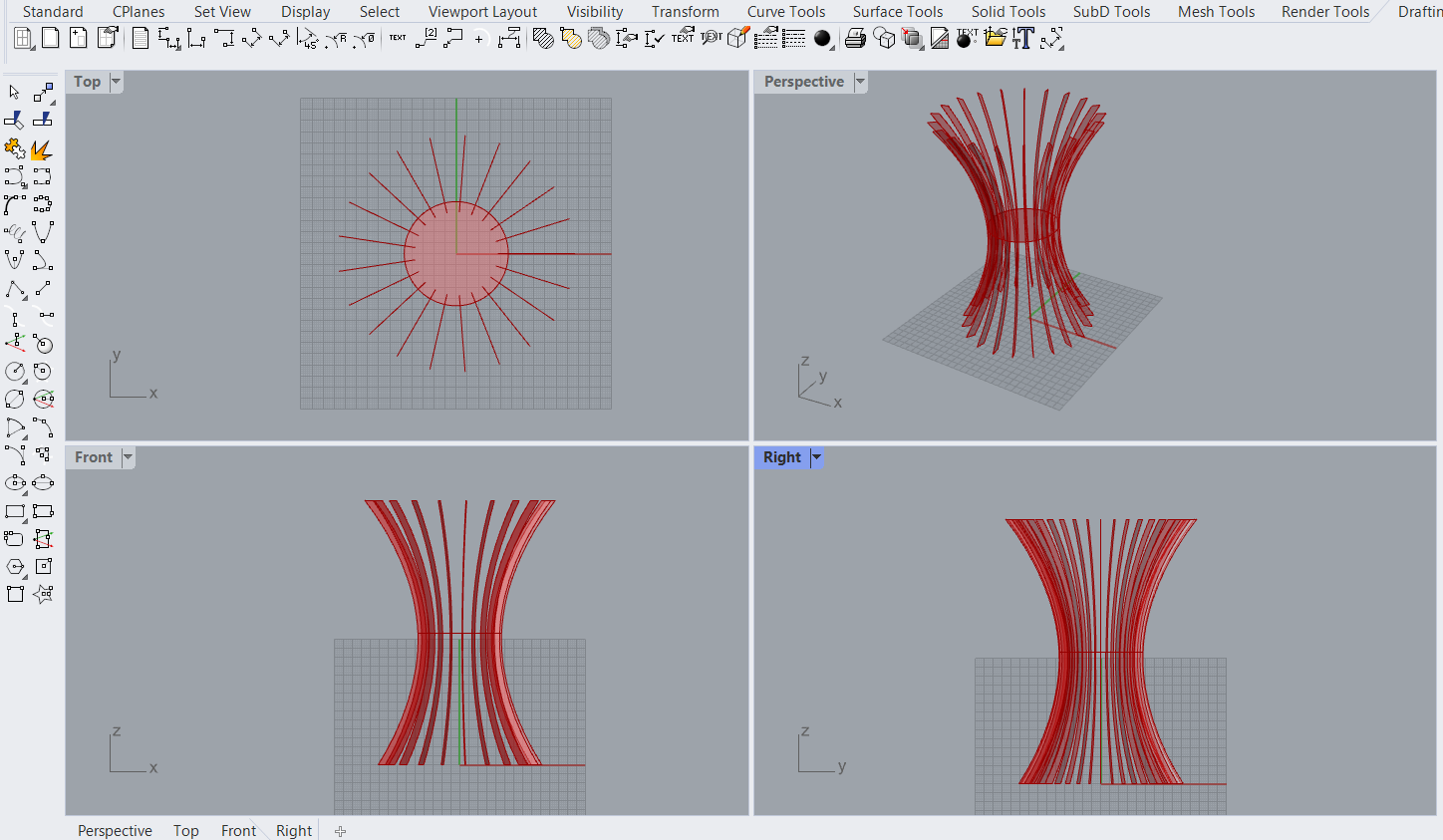Select the Hatch tool icon
Viewport: 1443px width, 840px height.
(x=543, y=39)
